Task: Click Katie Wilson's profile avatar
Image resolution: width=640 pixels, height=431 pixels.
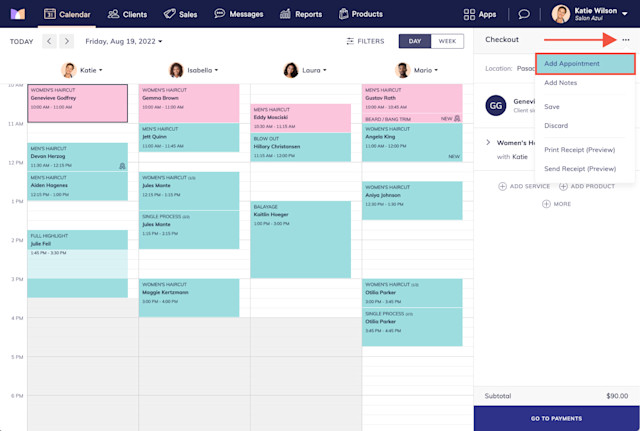Action: click(561, 14)
